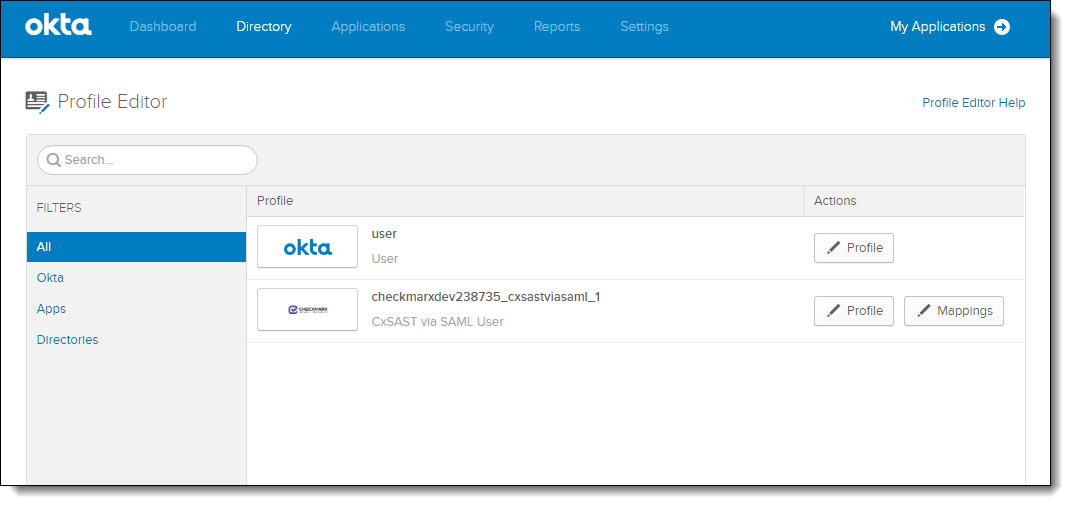
Task: Click the My Applications arrow icon
Action: coord(1002,27)
